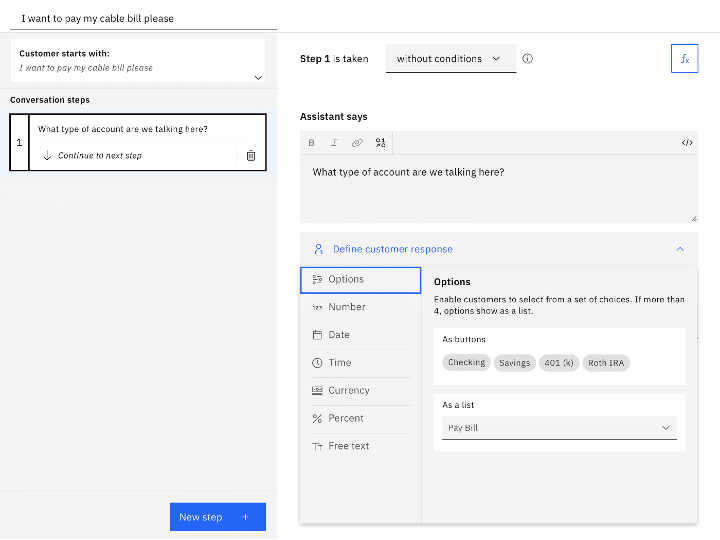Viewport: 720px width, 540px height.
Task: Select step 1 card in Conversation steps
Action: pyautogui.click(x=138, y=142)
